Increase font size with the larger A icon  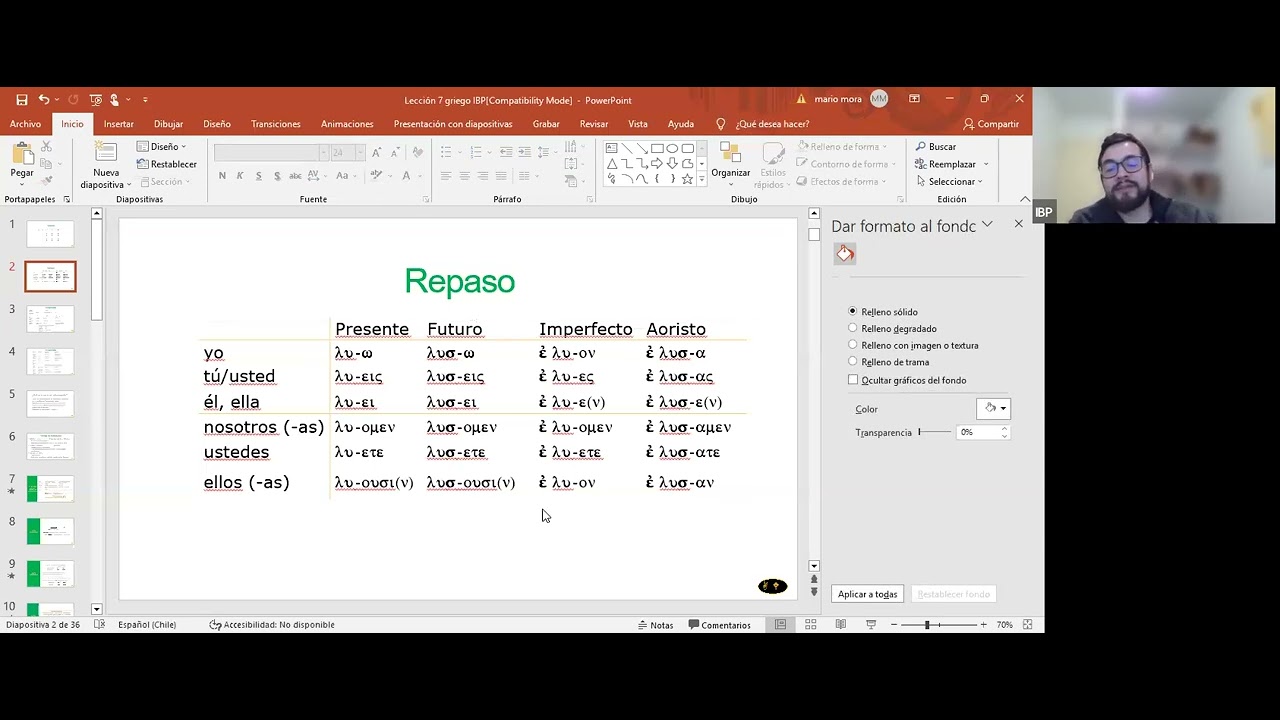click(x=378, y=152)
